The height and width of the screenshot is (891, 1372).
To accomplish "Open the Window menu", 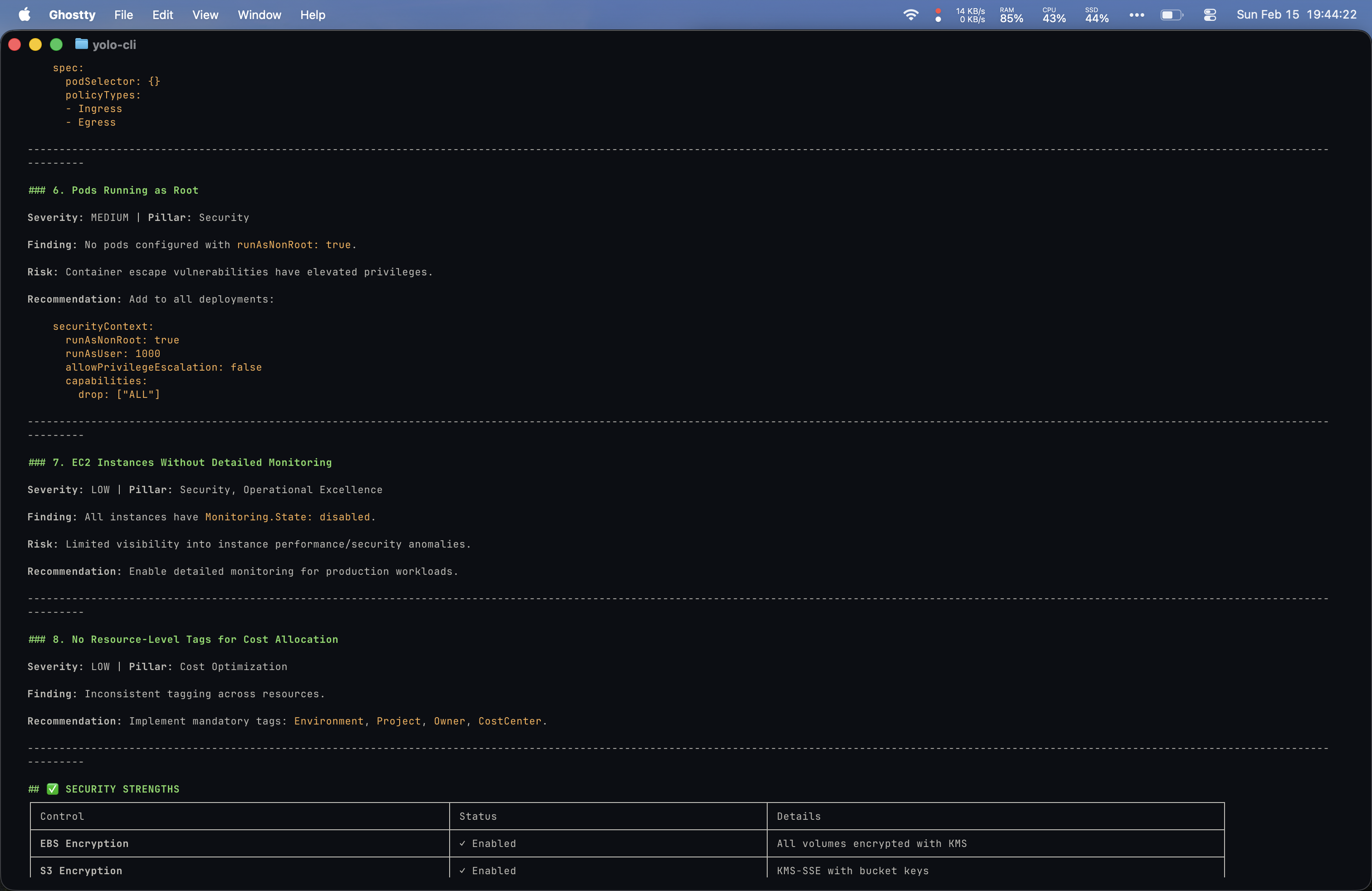I will pos(260,15).
